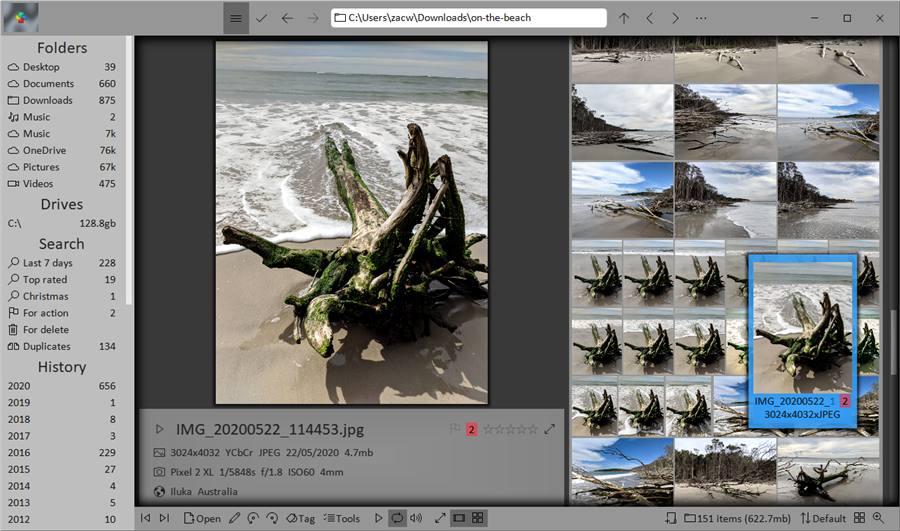Click the application logo icon

pos(21,18)
